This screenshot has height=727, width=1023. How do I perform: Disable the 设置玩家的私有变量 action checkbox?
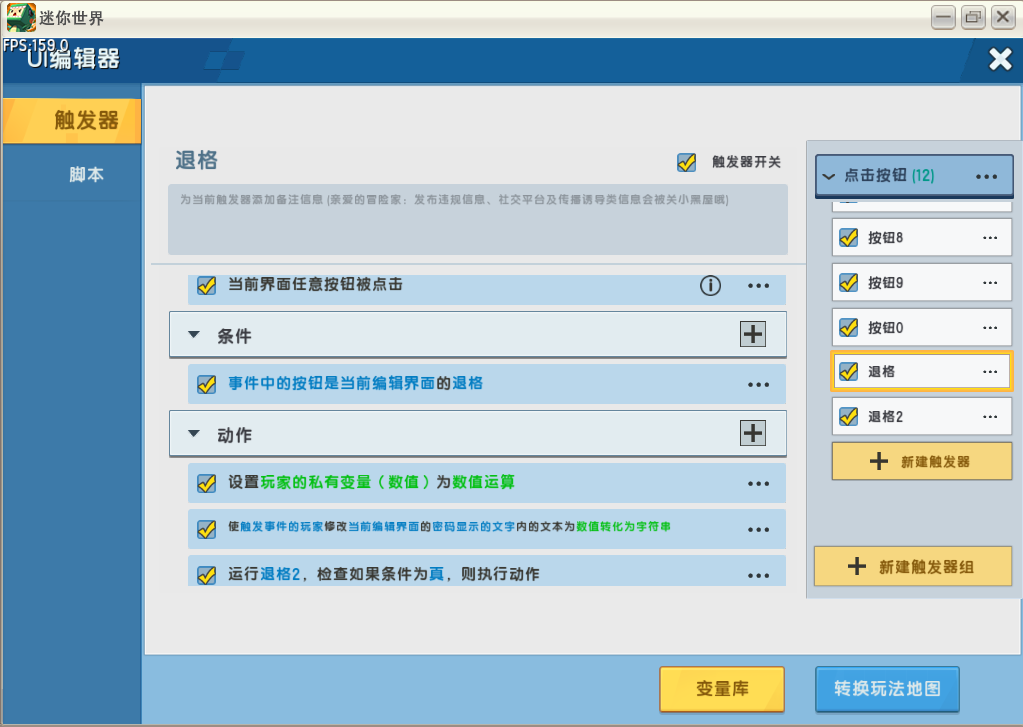[207, 484]
